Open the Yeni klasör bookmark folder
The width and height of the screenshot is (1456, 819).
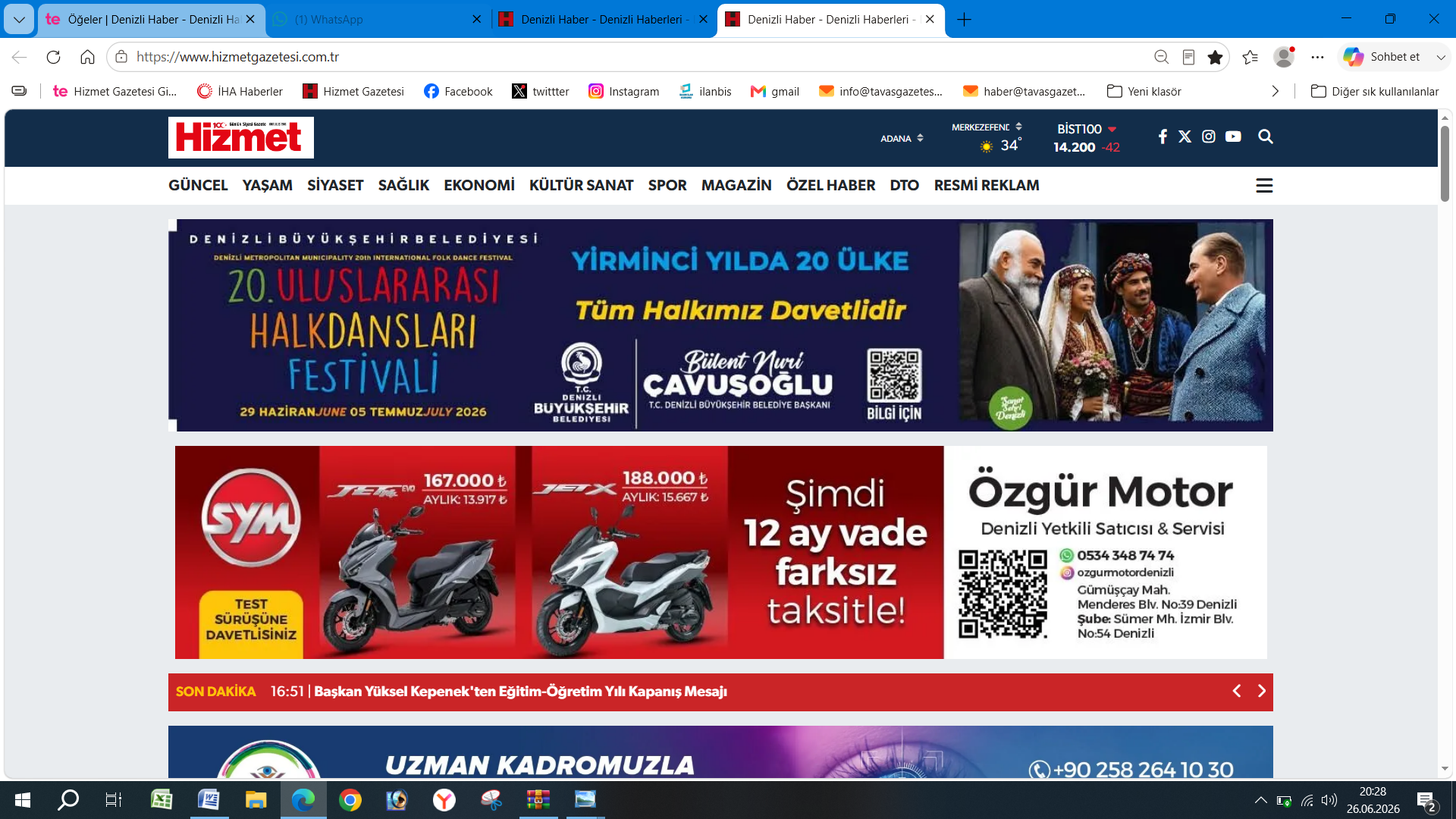point(1144,91)
